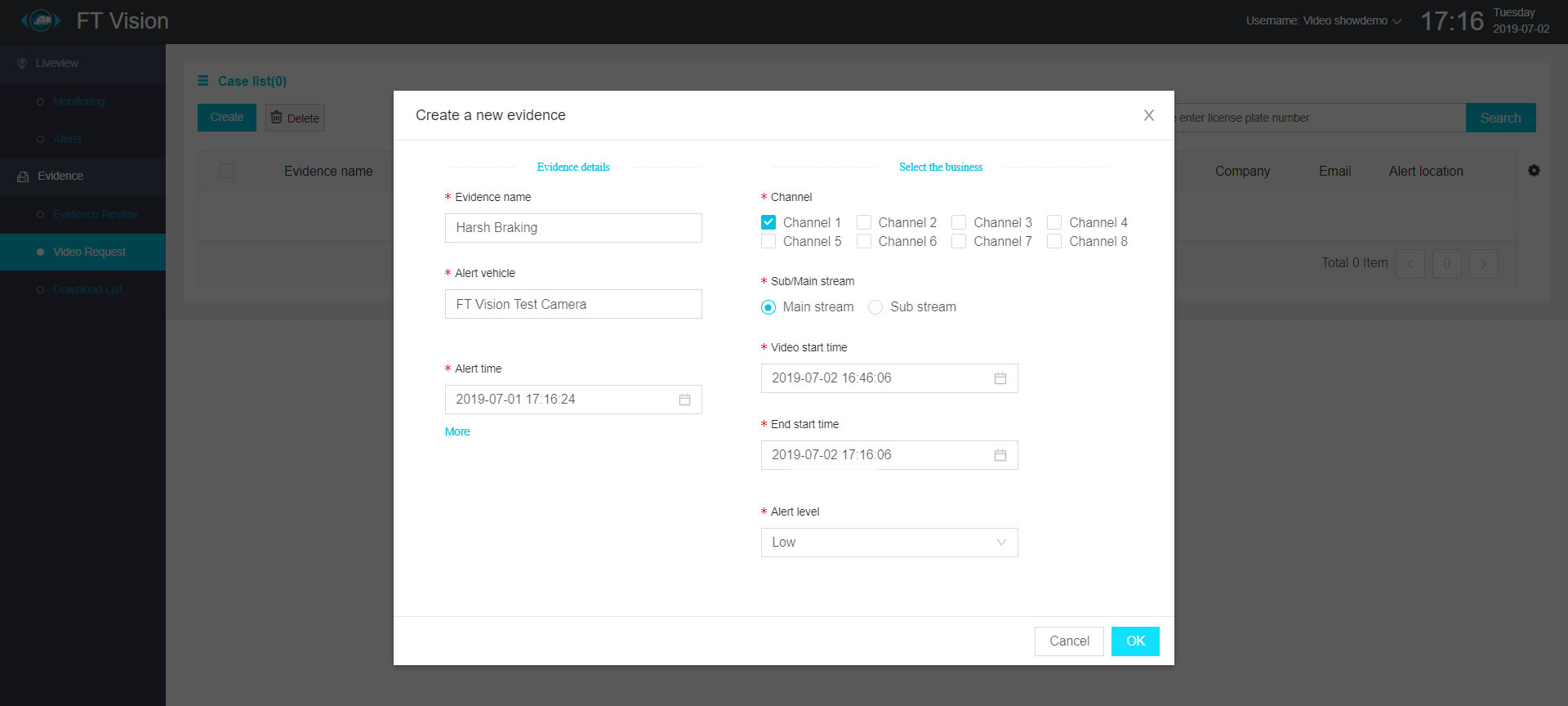Screen dimensions: 1568x706
Task: Select the Sub stream radio button
Action: 875,307
